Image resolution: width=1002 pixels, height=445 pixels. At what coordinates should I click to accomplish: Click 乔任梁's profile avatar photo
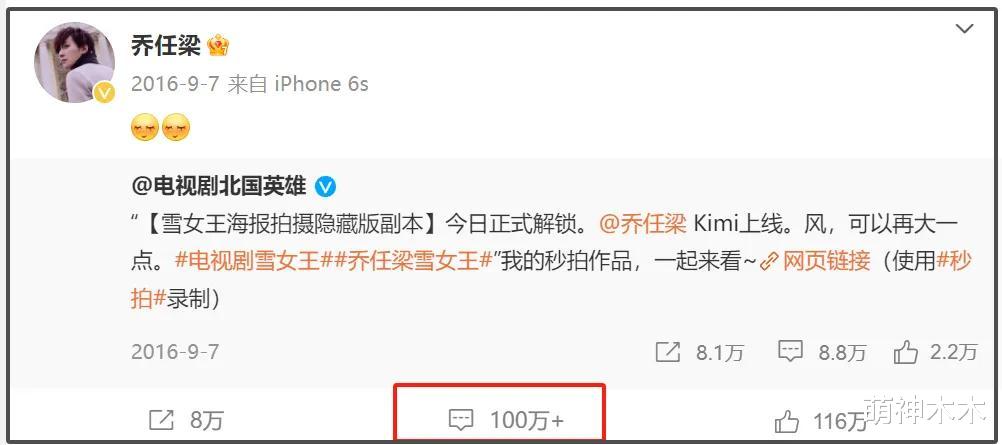[x=74, y=62]
